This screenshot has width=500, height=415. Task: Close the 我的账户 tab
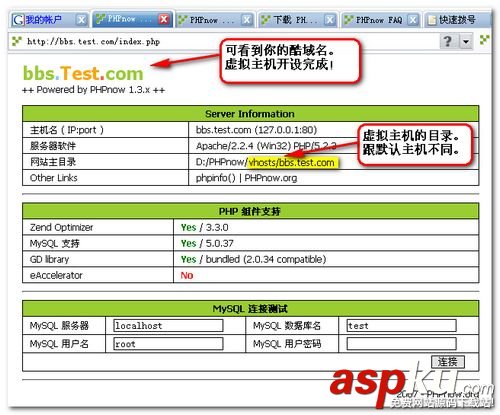coord(81,20)
